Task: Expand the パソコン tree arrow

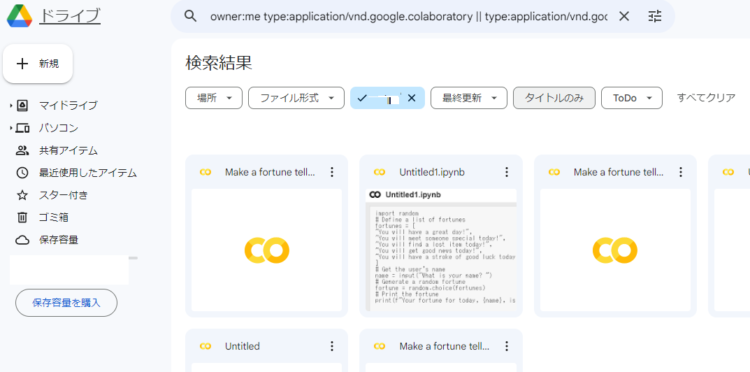Action: [x=11, y=128]
